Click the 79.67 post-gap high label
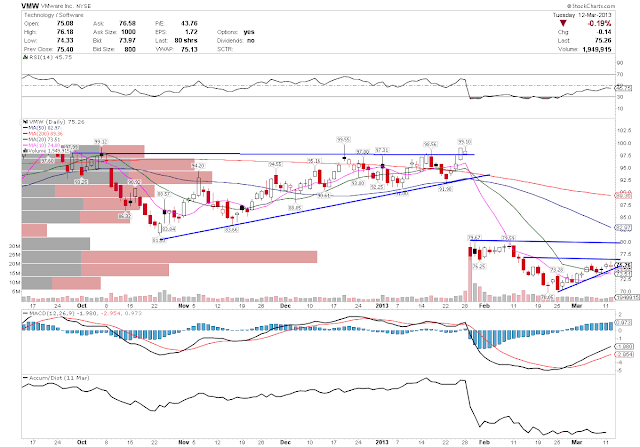The image size is (640, 447). pos(474,238)
